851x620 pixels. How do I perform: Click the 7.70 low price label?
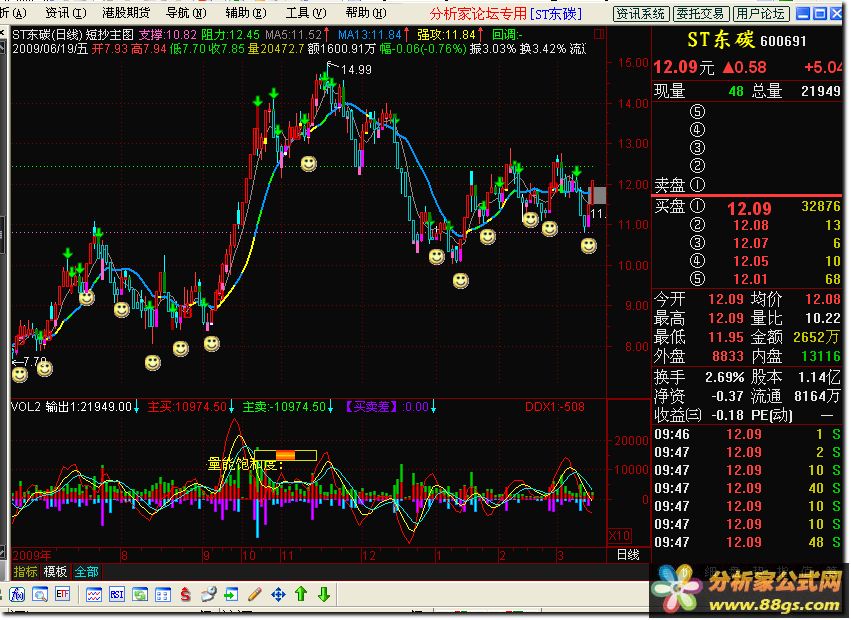(x=35, y=361)
